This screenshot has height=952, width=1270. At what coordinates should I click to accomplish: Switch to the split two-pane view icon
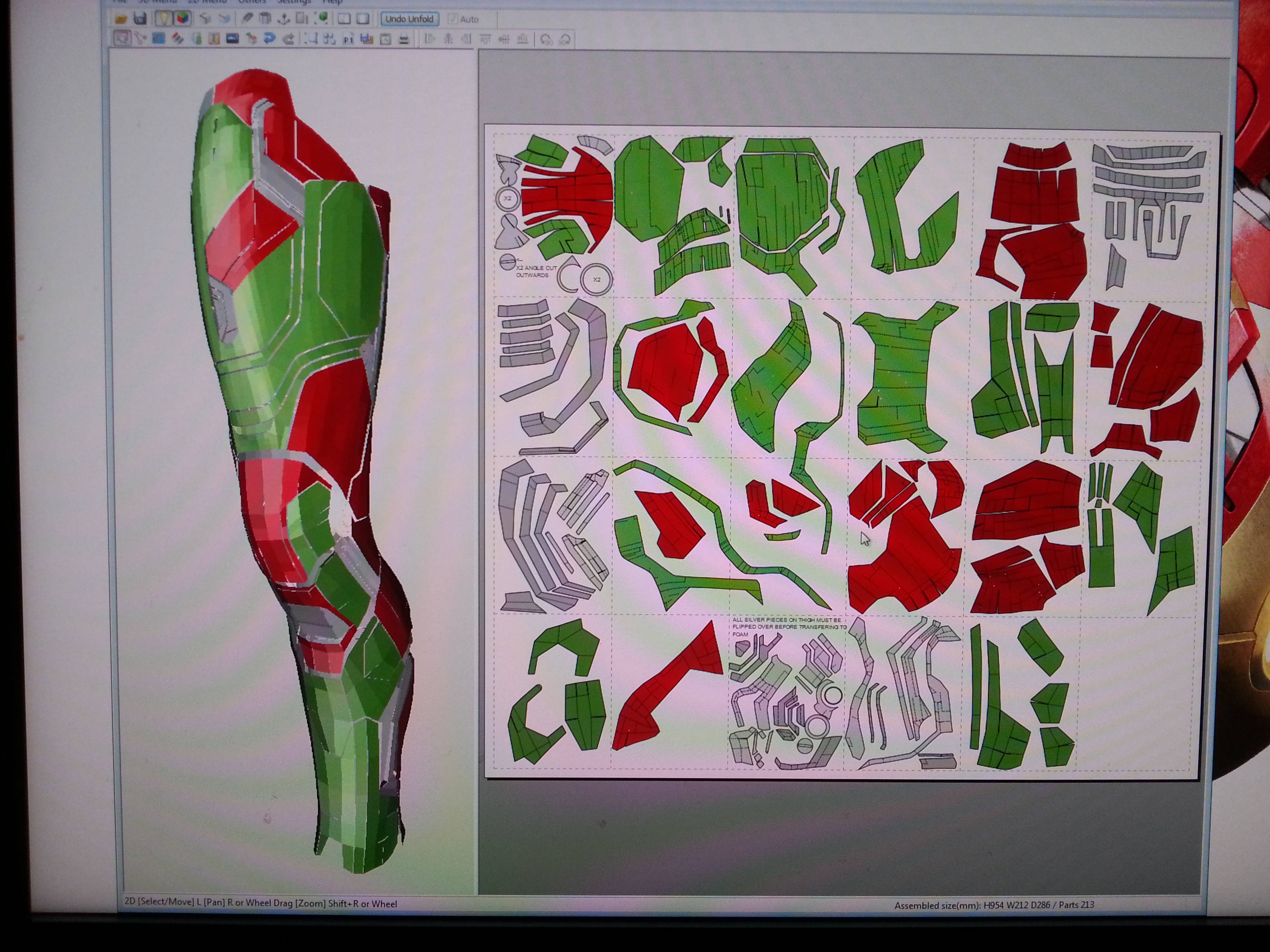[x=344, y=19]
